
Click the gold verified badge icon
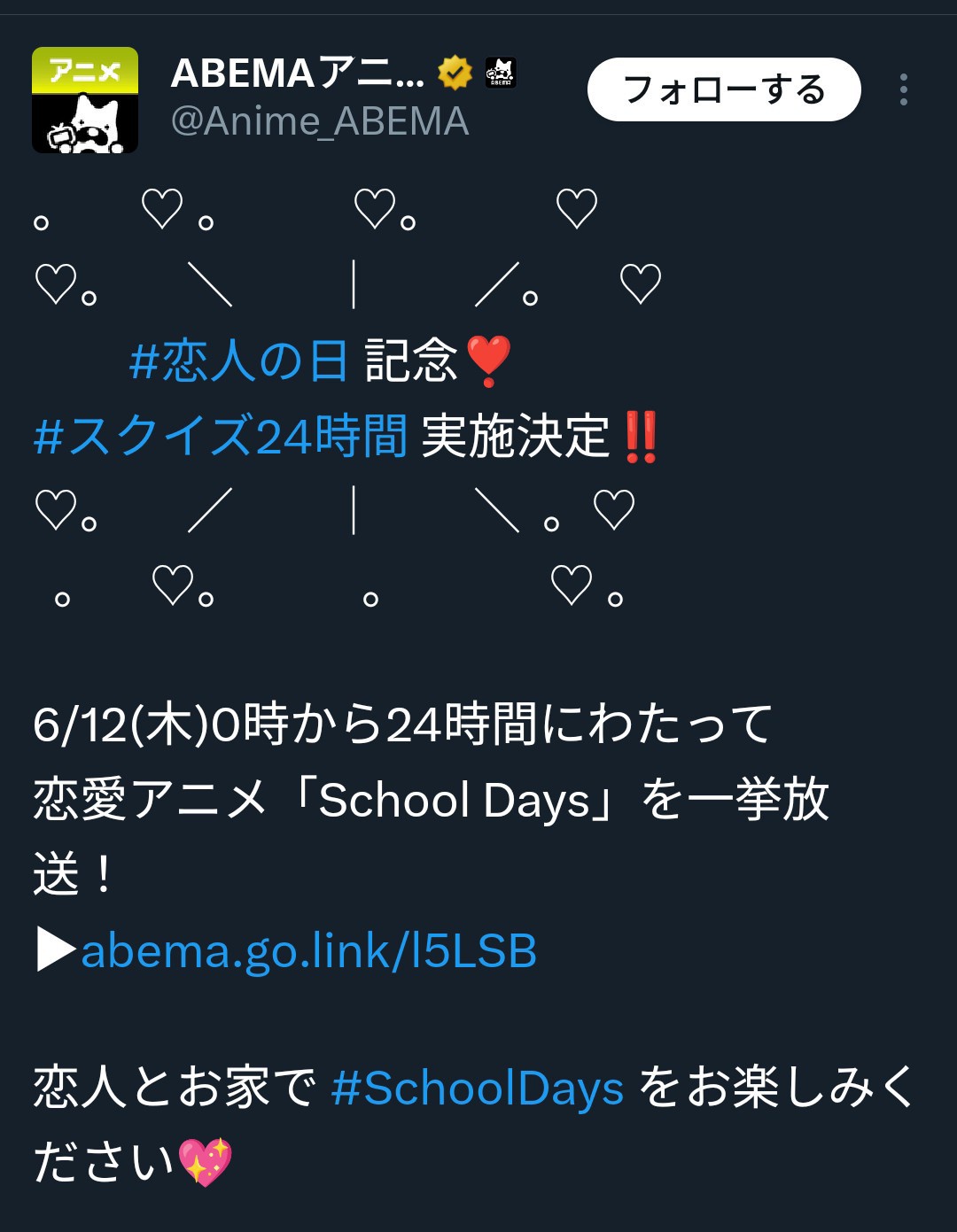pos(455,73)
